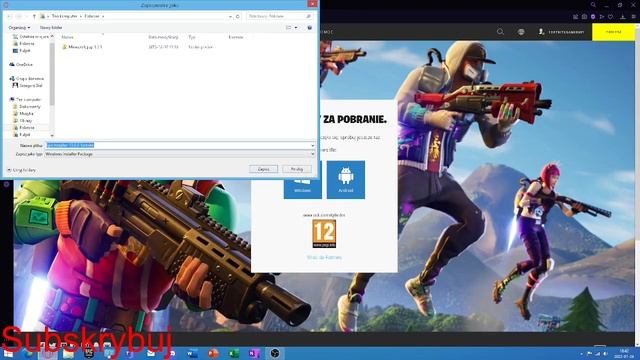The height and width of the screenshot is (360, 640).
Task: Open browser bookmarks heart icon
Action: click(610, 17)
